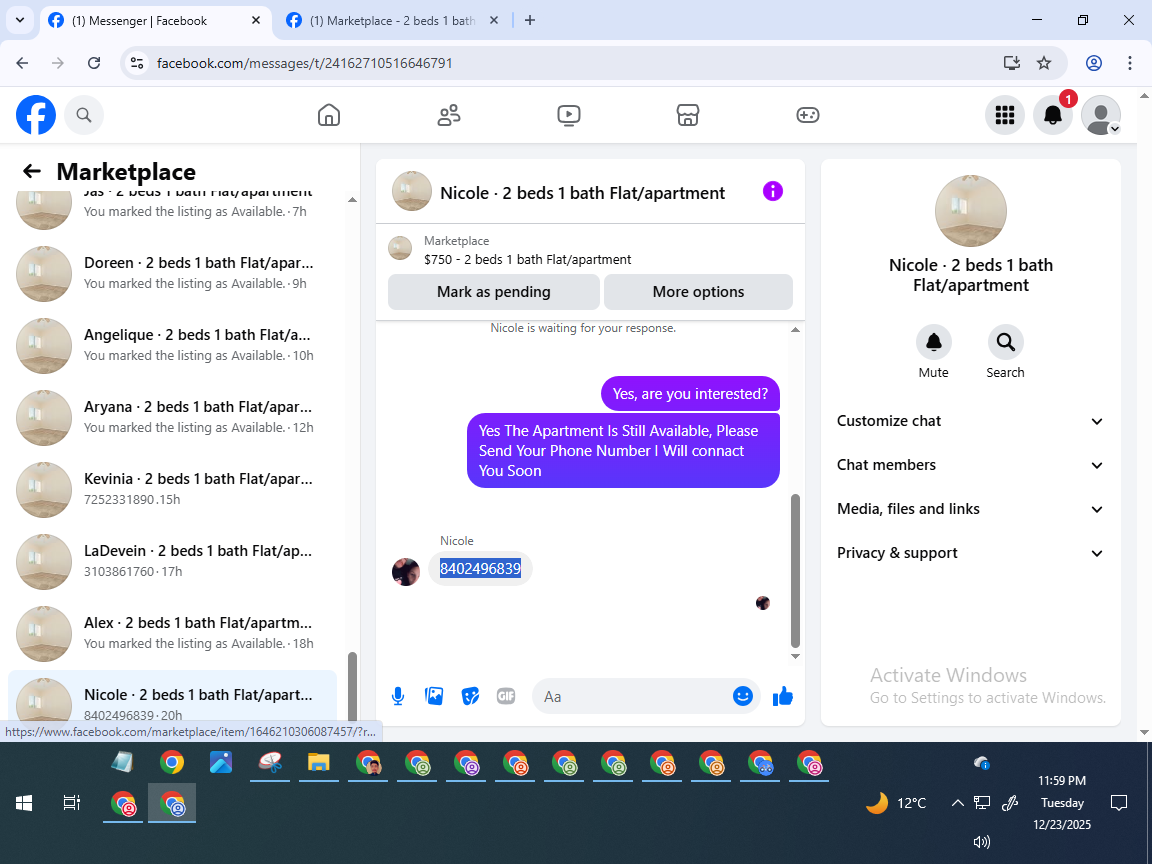Click the 'Yes, are you interested?' message
This screenshot has width=1152, height=864.
(x=691, y=394)
